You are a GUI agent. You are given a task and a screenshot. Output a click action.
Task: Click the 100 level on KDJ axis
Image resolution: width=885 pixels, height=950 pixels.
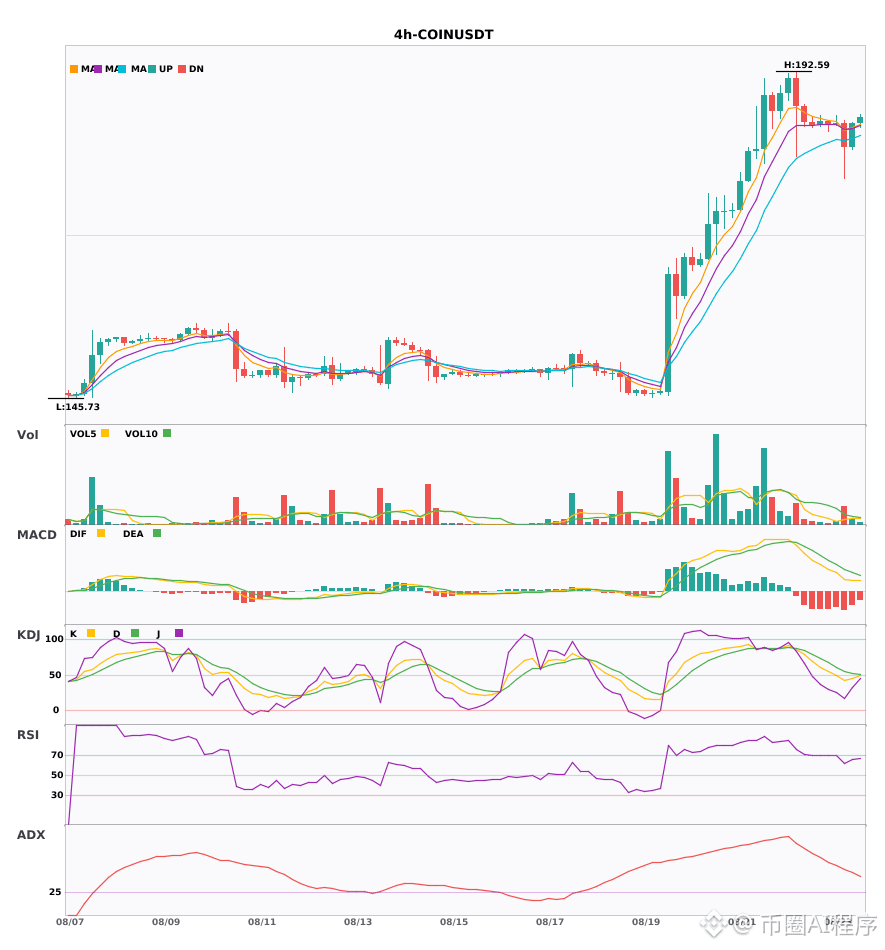coord(54,639)
